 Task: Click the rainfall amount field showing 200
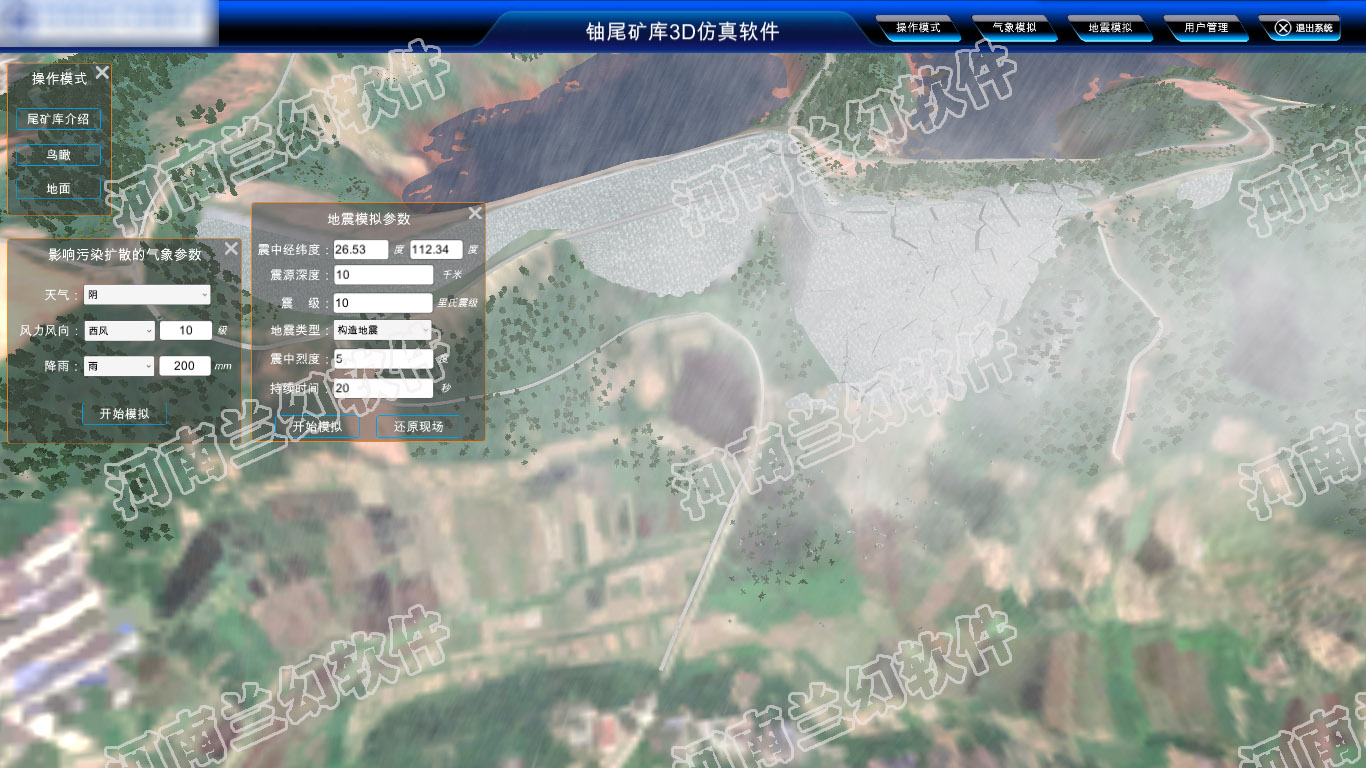tap(185, 366)
